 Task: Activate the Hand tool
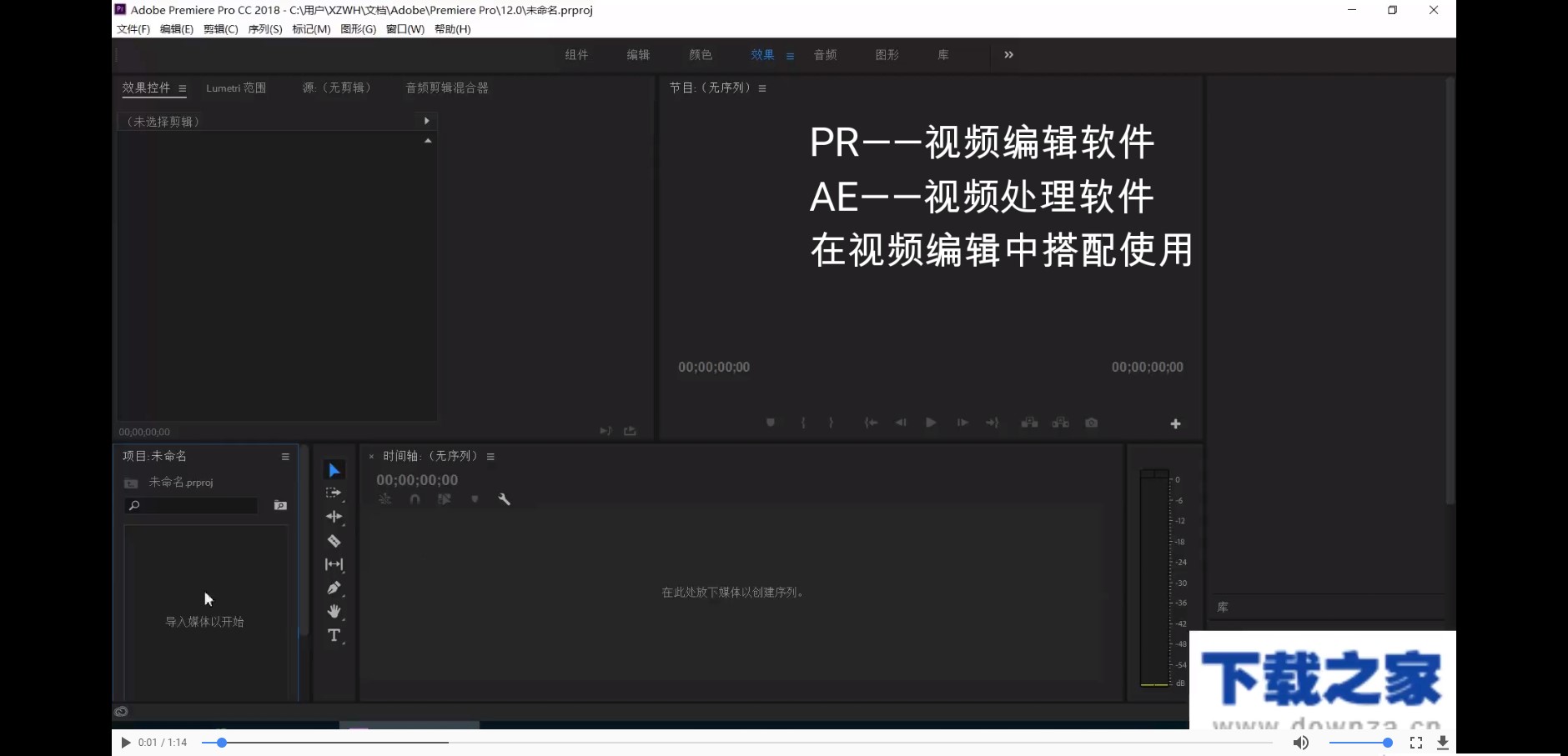point(334,611)
